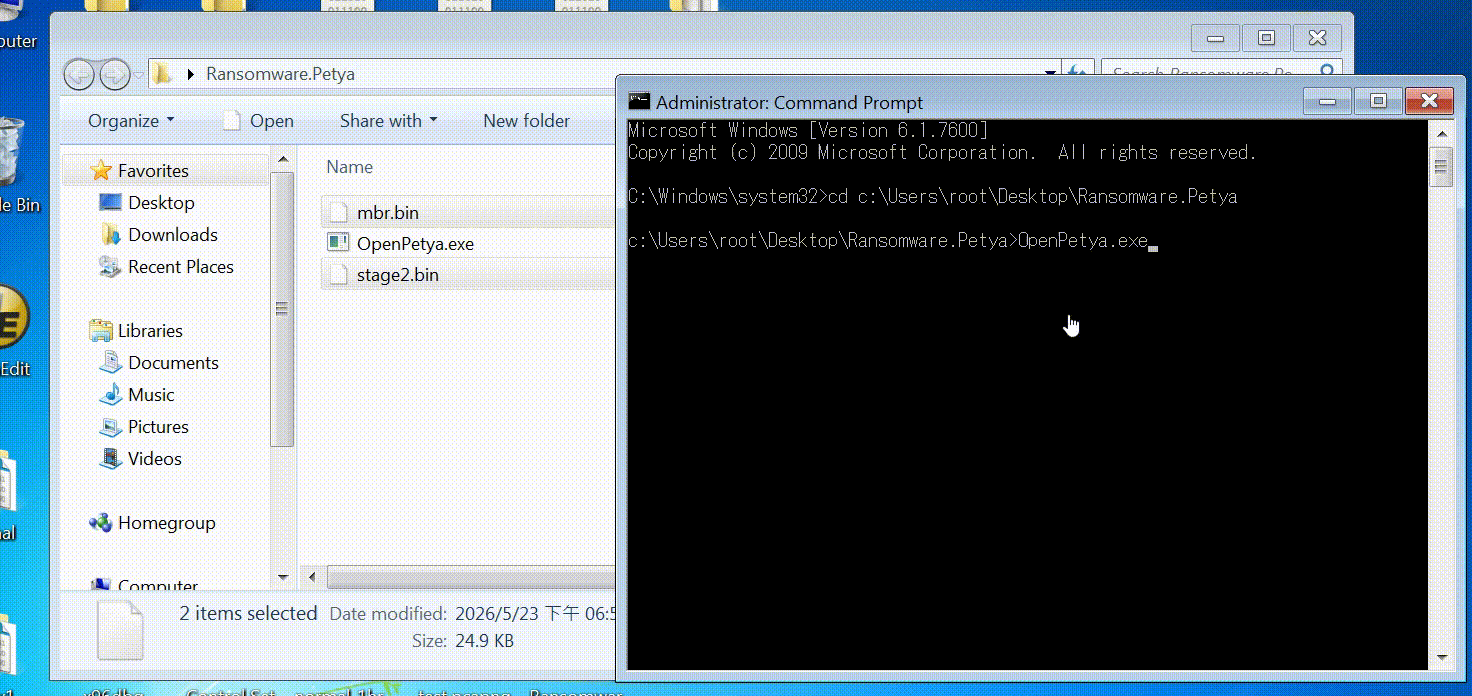The width and height of the screenshot is (1472, 696).
Task: Click the Forward arrow in Explorer
Action: (x=114, y=74)
